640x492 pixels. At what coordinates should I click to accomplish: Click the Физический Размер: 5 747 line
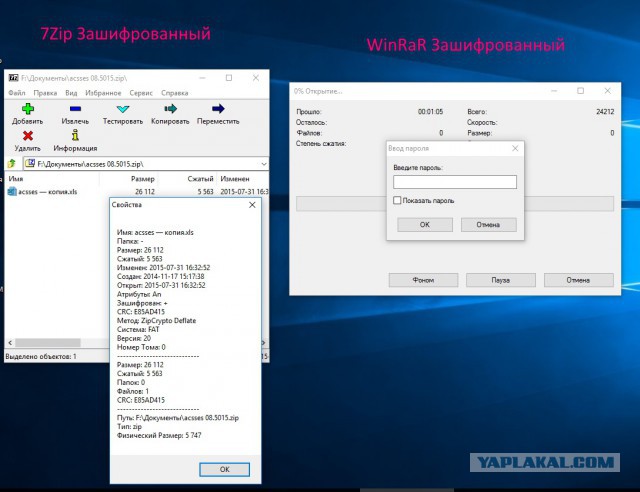coord(159,436)
